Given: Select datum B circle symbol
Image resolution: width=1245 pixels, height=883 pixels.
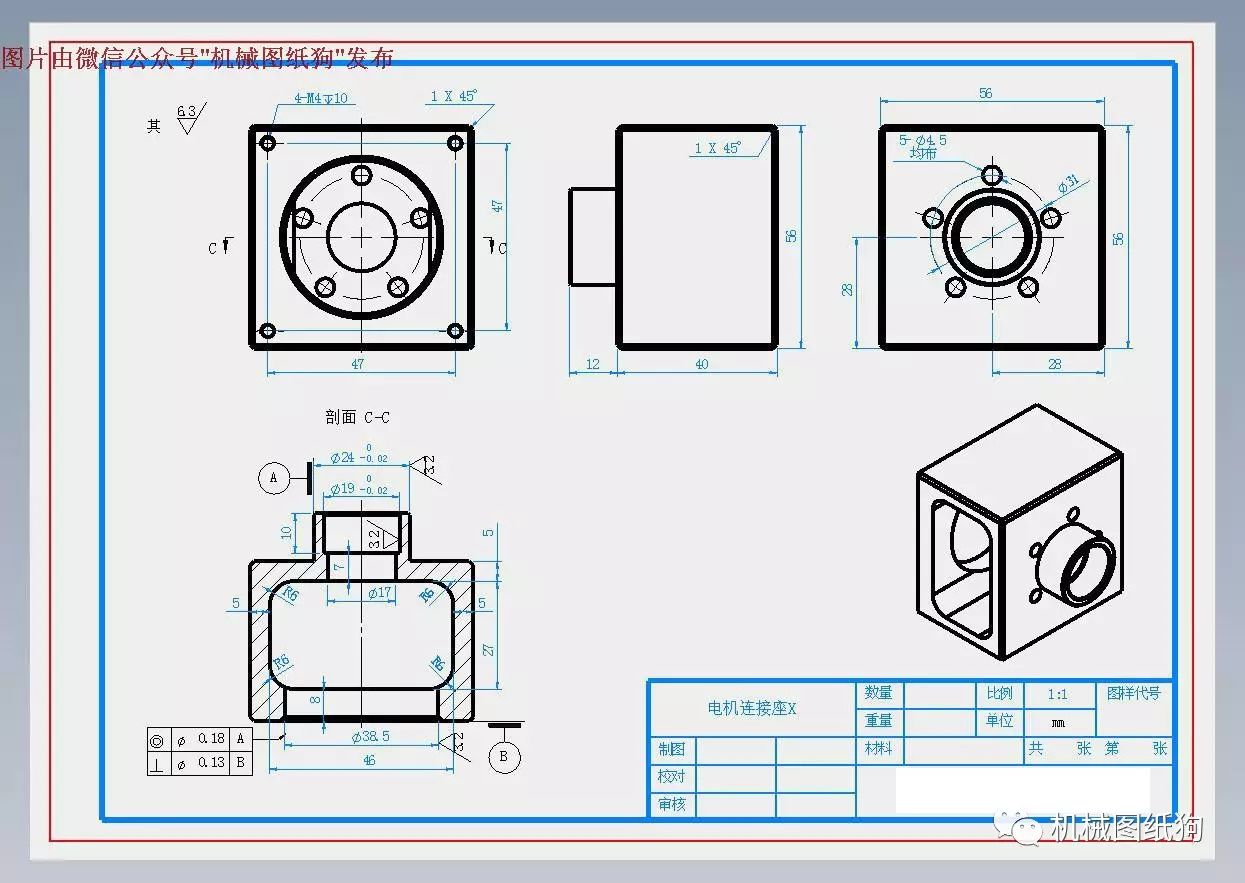Looking at the screenshot, I should coord(504,756).
